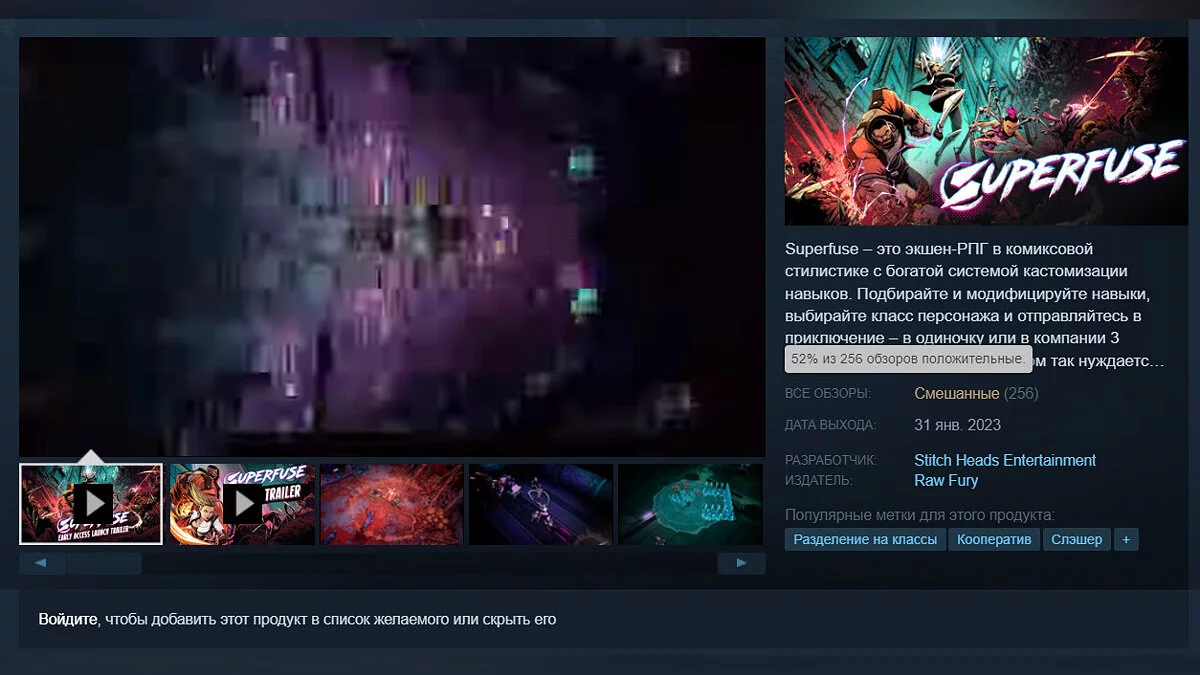Click the main trailer video area
Viewport: 1200px width, 675px height.
click(x=392, y=247)
